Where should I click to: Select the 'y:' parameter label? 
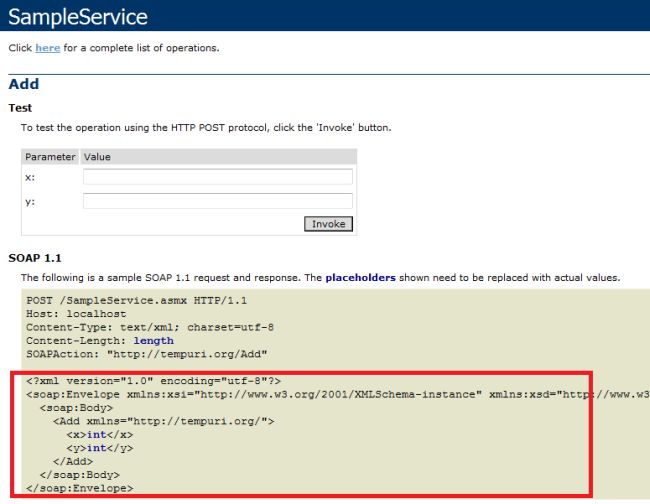(30, 202)
